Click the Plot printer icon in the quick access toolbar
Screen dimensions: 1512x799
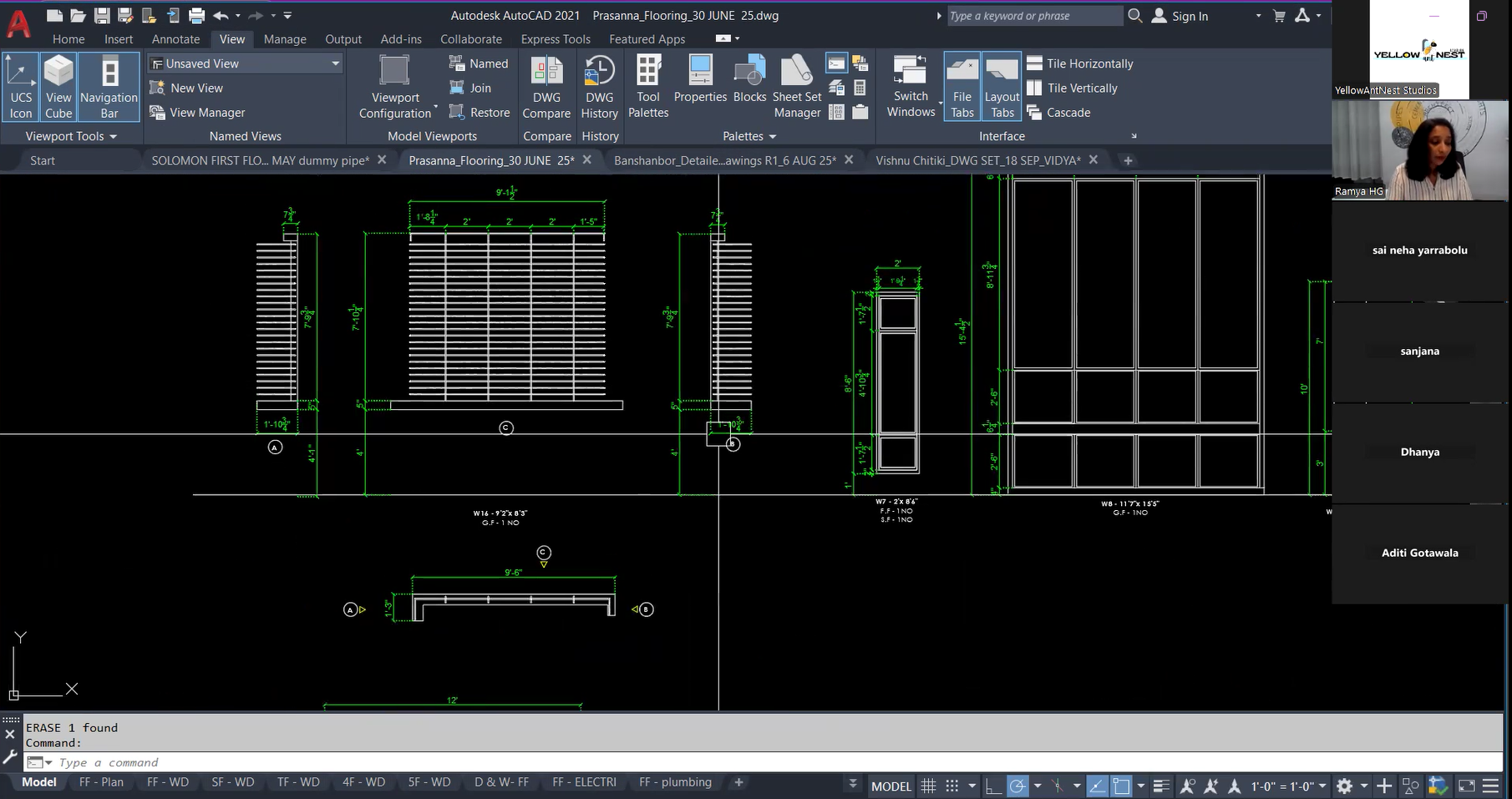pyautogui.click(x=196, y=16)
